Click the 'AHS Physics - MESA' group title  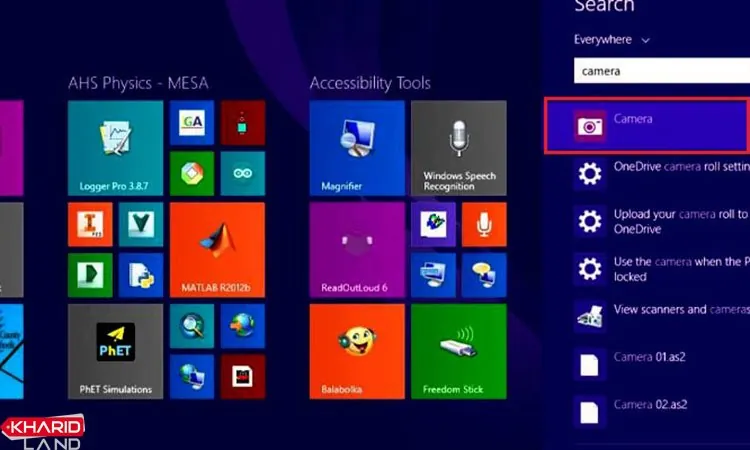point(138,83)
